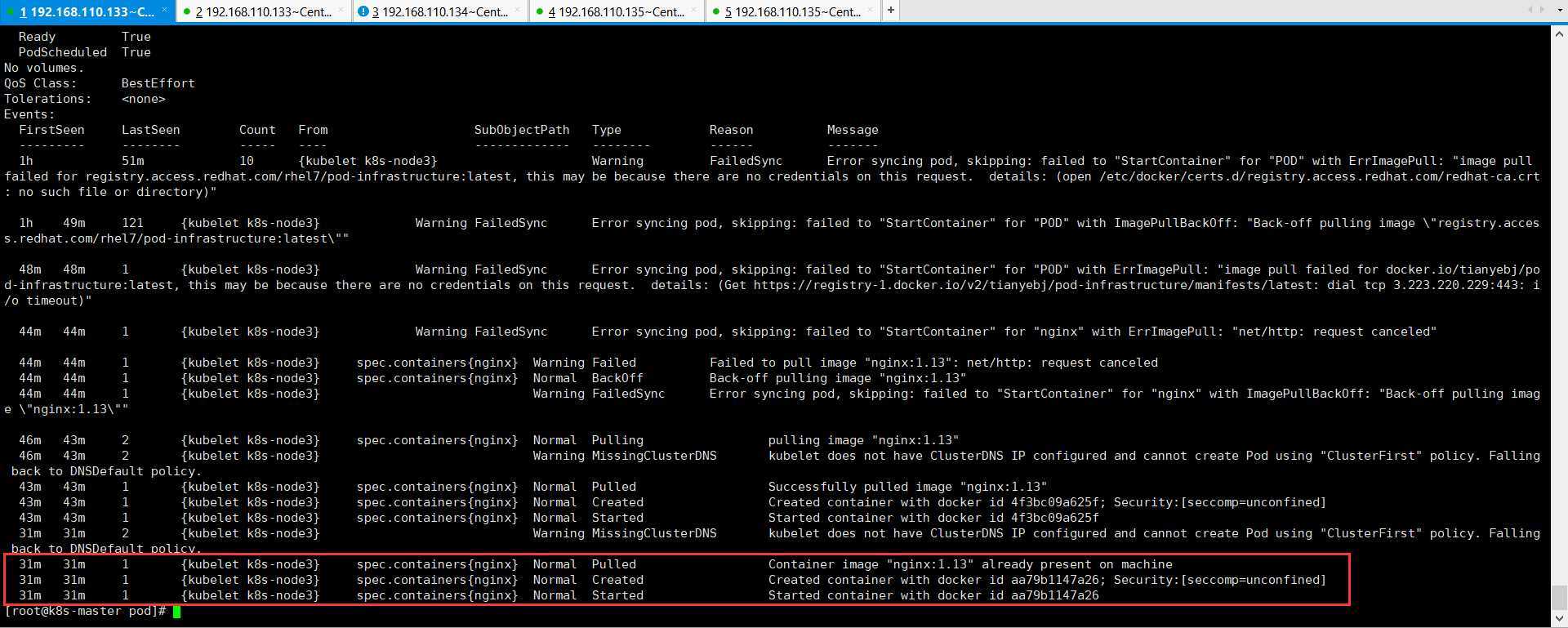Open the tab list dropdown arrow
This screenshot has width=1568, height=628.
click(x=1559, y=11)
